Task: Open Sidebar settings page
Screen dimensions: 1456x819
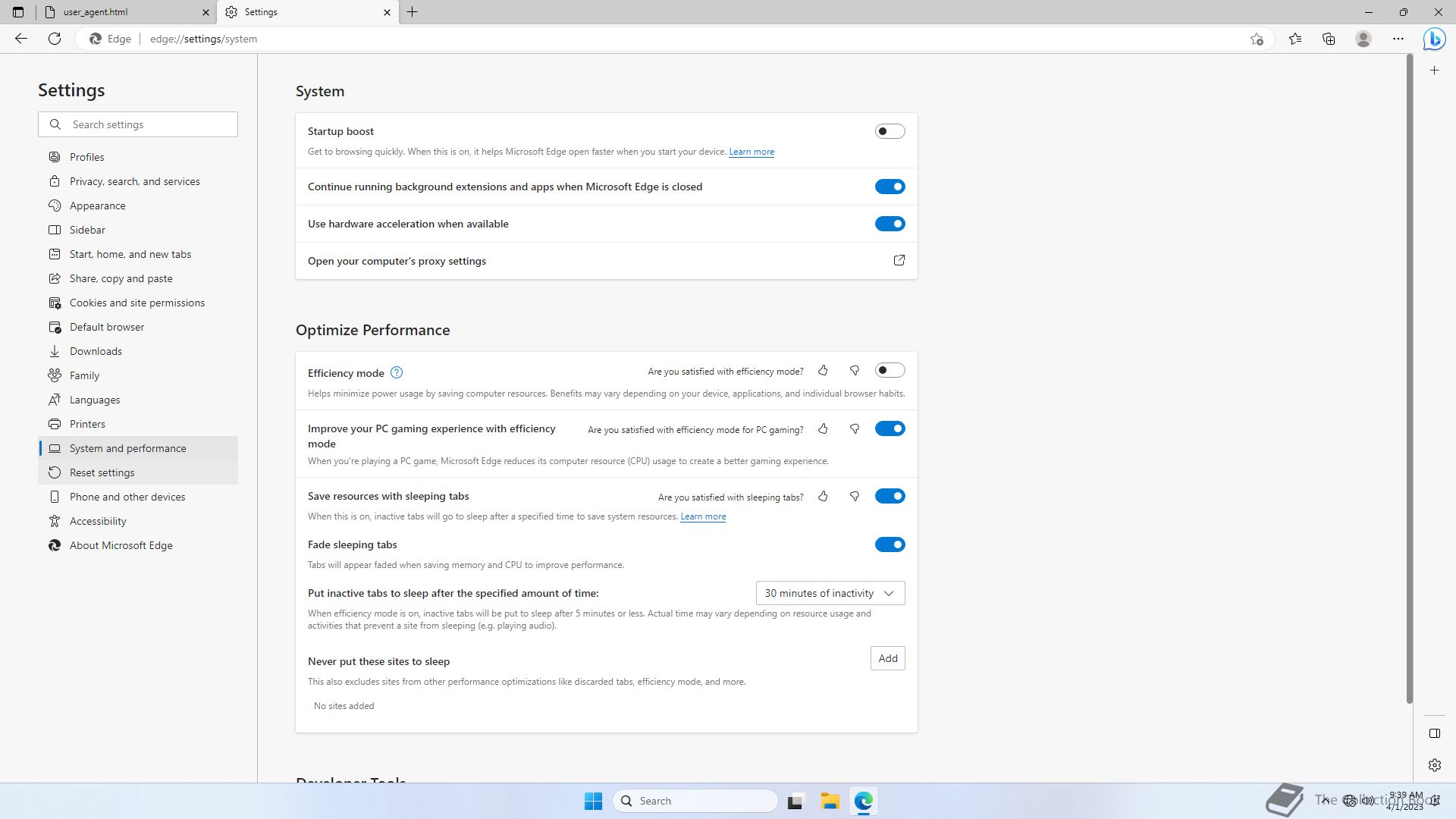Action: point(138,230)
